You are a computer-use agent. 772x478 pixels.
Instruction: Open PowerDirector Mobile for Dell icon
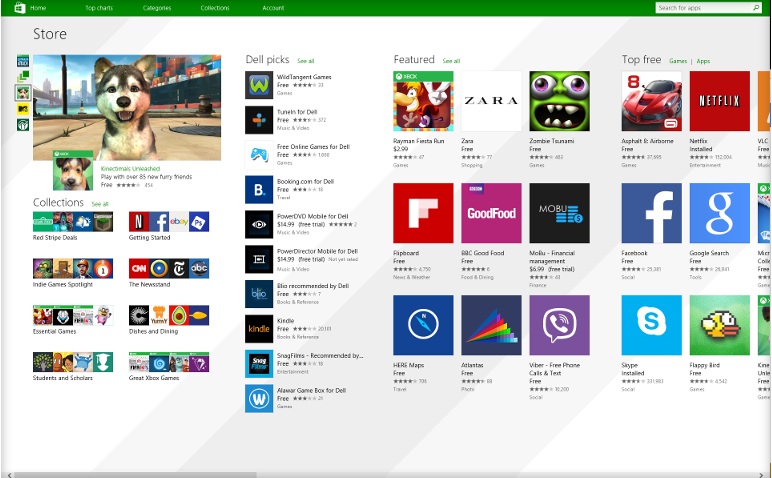point(259,259)
